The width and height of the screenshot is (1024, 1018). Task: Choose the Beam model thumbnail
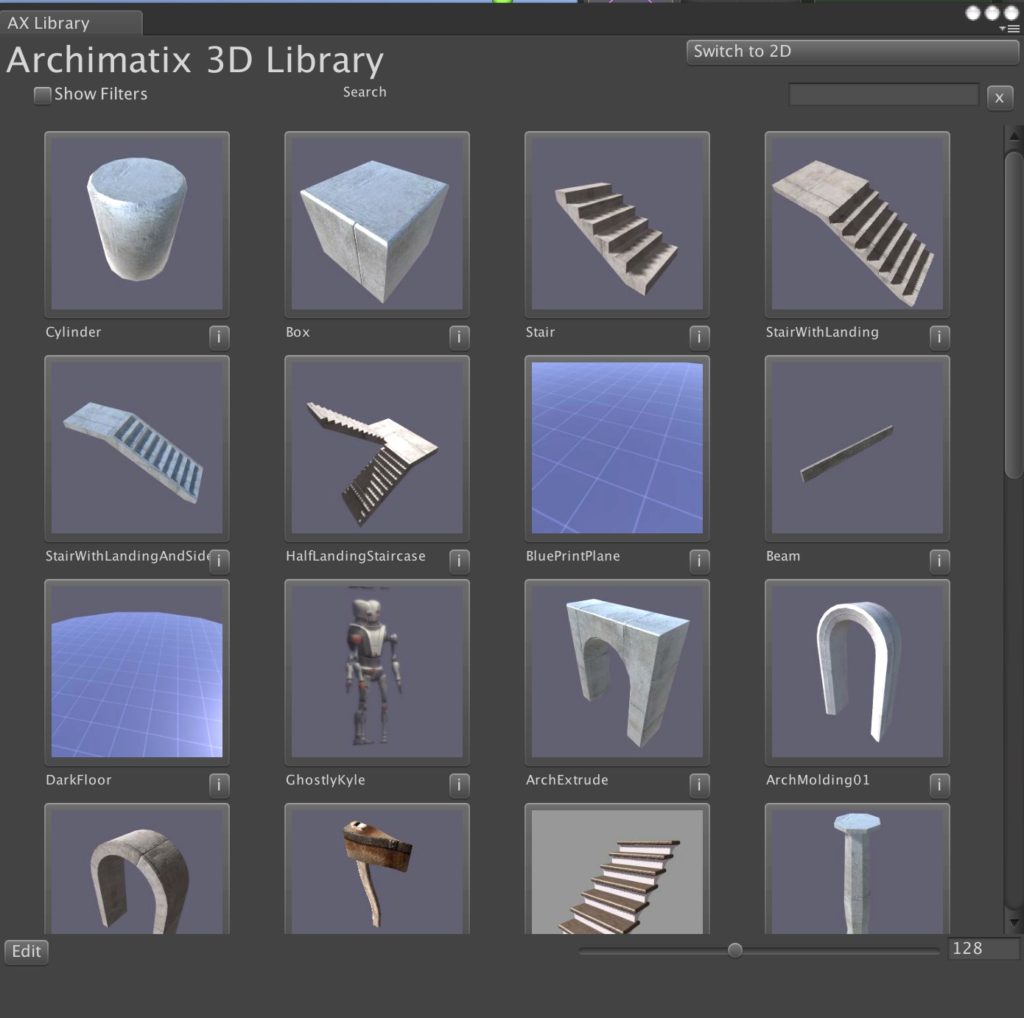point(857,447)
